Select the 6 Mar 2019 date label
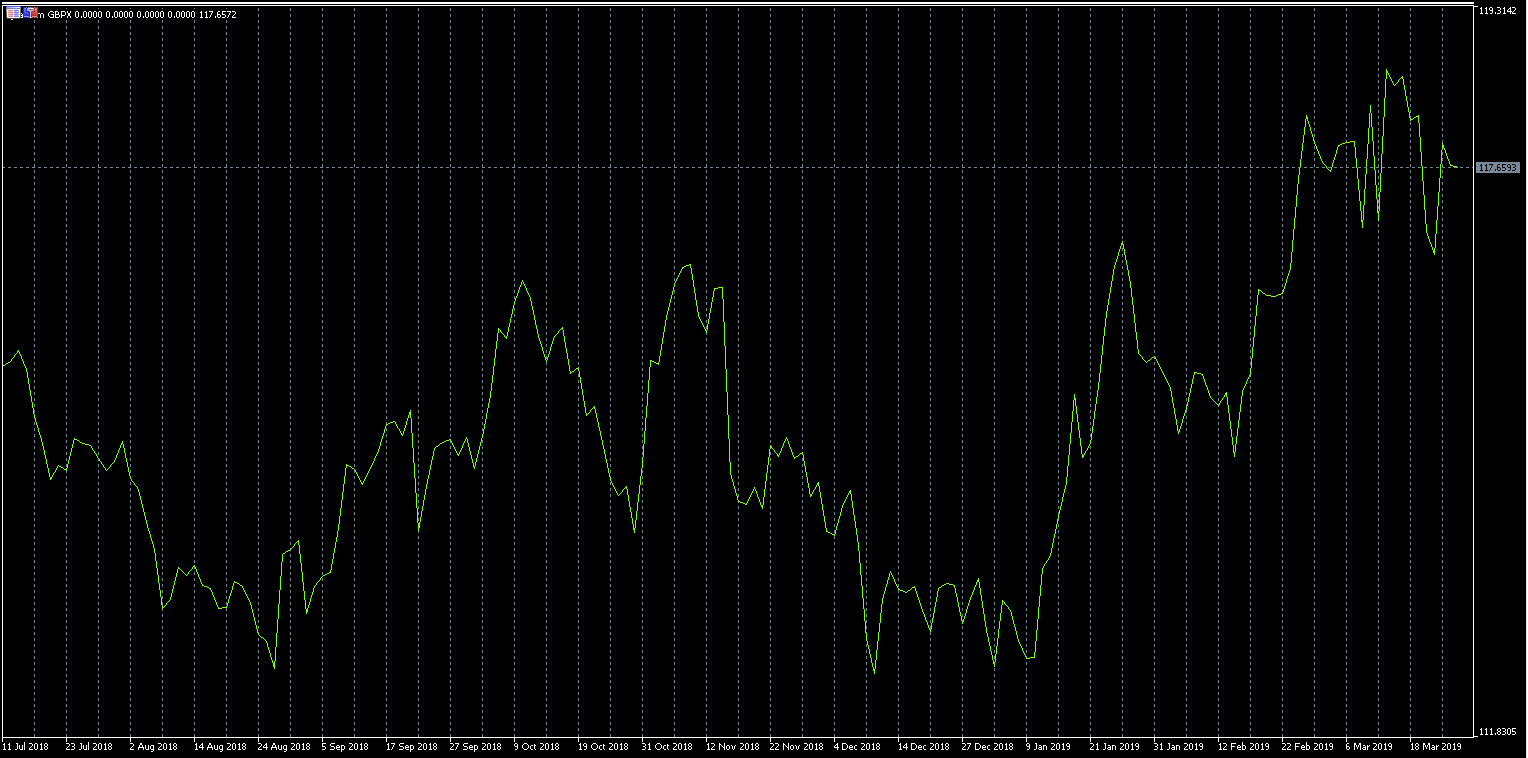Image resolution: width=1528 pixels, height=758 pixels. coord(1369,747)
